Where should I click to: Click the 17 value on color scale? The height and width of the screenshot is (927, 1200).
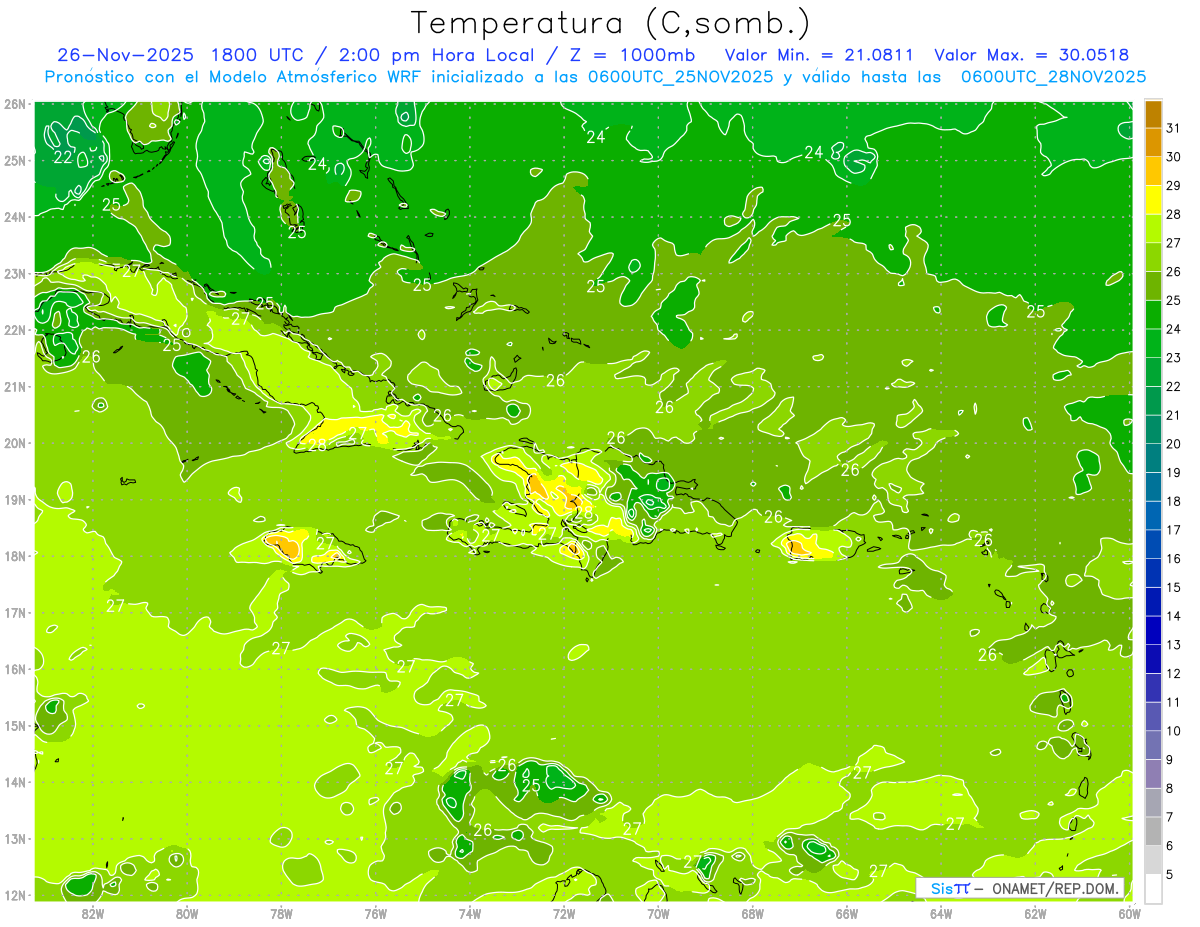tap(1173, 529)
